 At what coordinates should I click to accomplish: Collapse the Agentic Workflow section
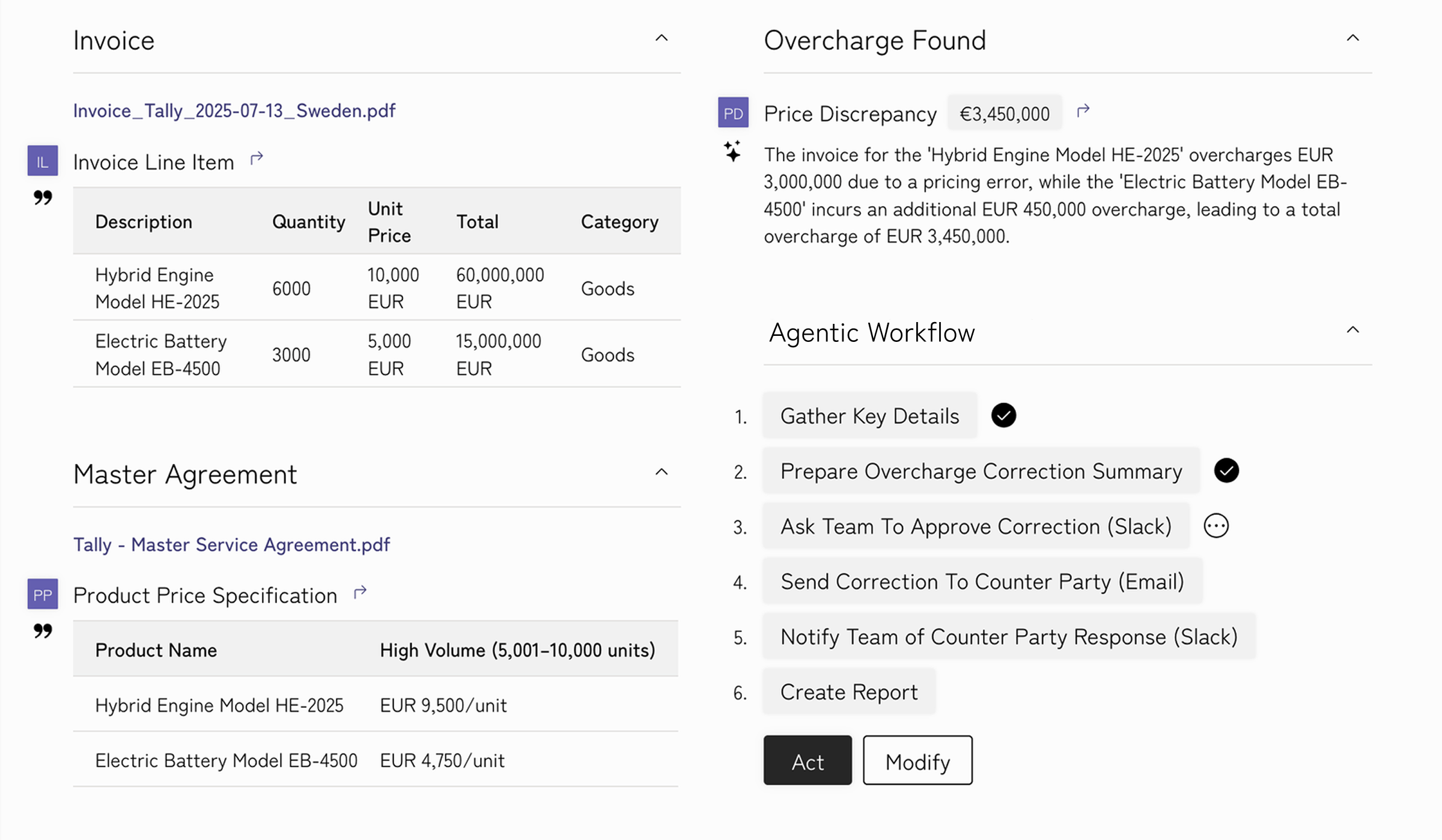pyautogui.click(x=1352, y=329)
